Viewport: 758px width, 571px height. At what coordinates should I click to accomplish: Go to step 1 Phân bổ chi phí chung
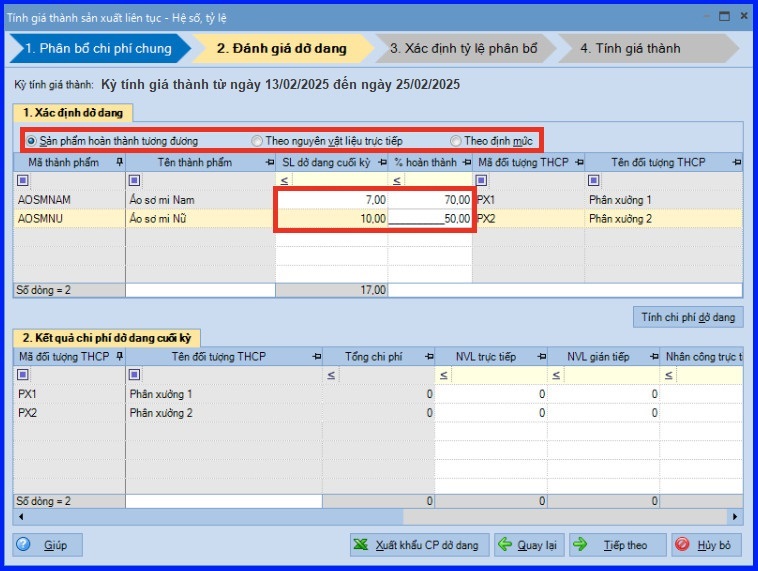[98, 48]
